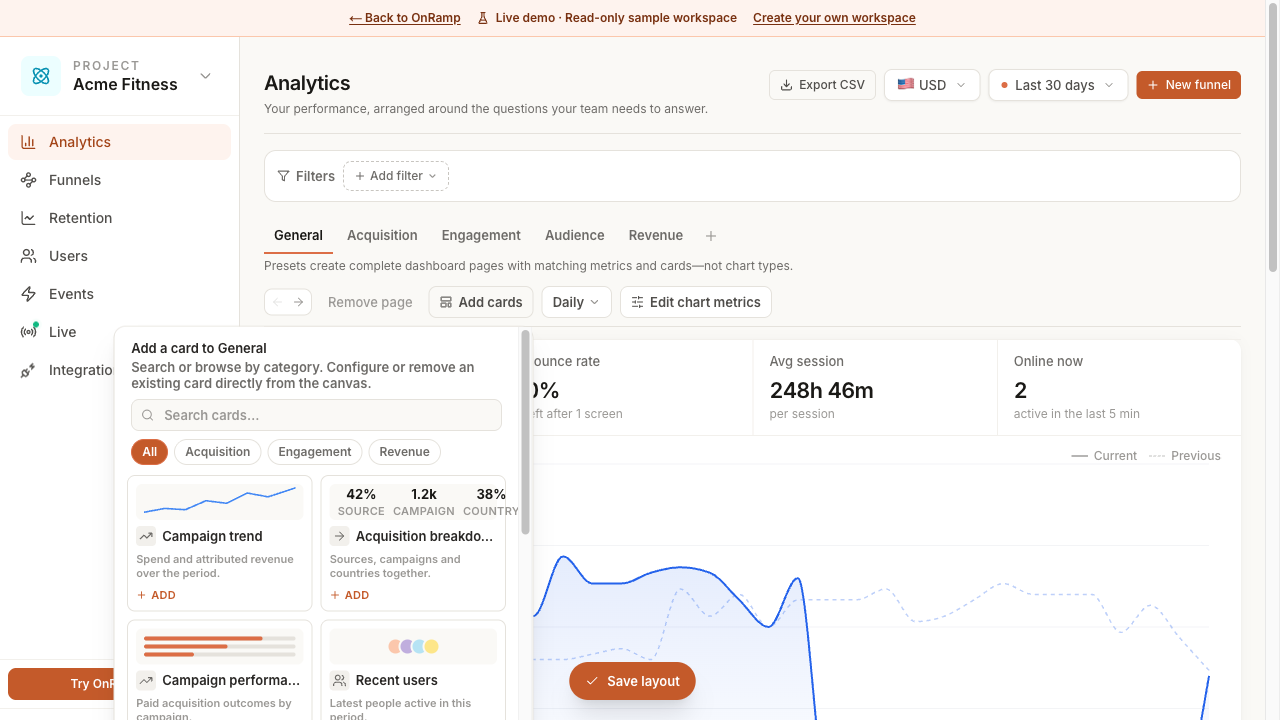Toggle the Current series in legend

[x=1104, y=455]
